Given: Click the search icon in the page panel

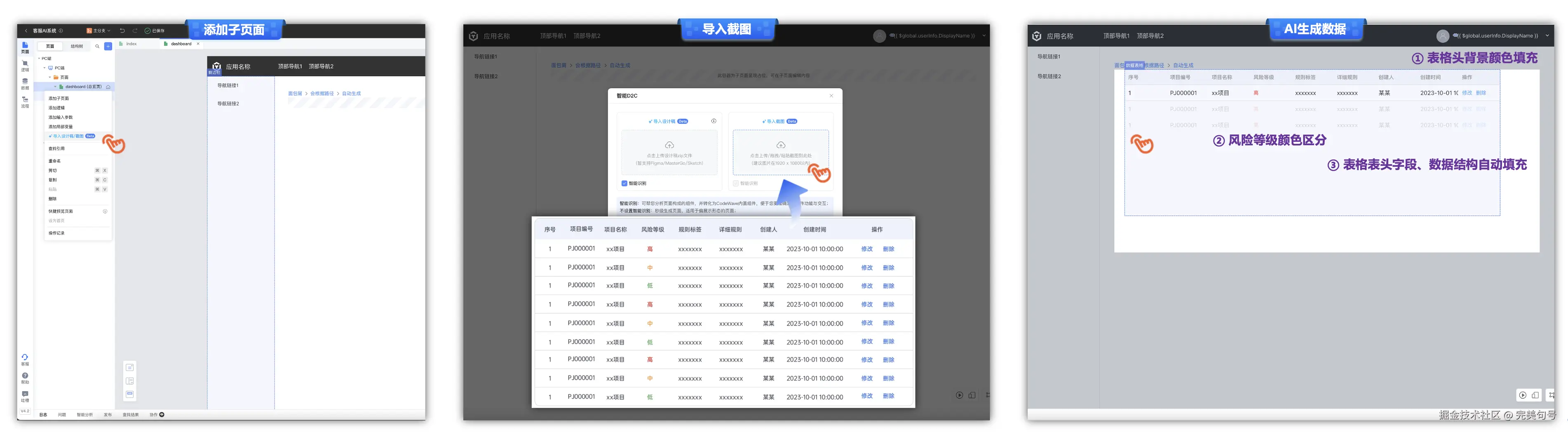Looking at the screenshot, I should [97, 46].
